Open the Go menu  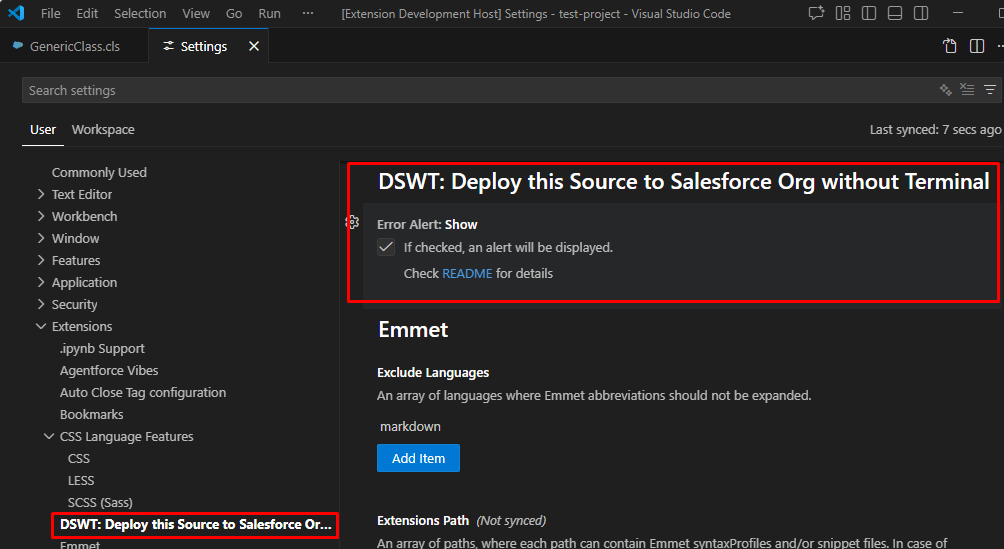coord(234,13)
